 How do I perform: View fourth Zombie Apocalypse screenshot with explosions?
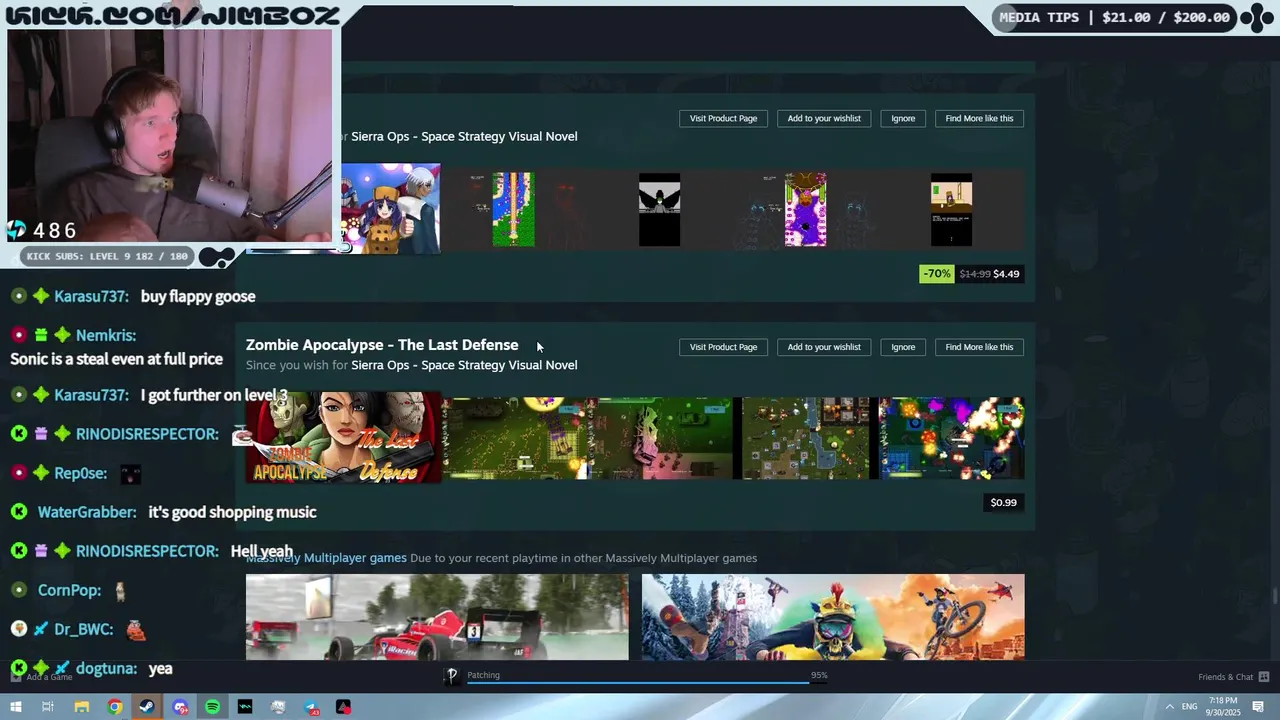point(951,438)
